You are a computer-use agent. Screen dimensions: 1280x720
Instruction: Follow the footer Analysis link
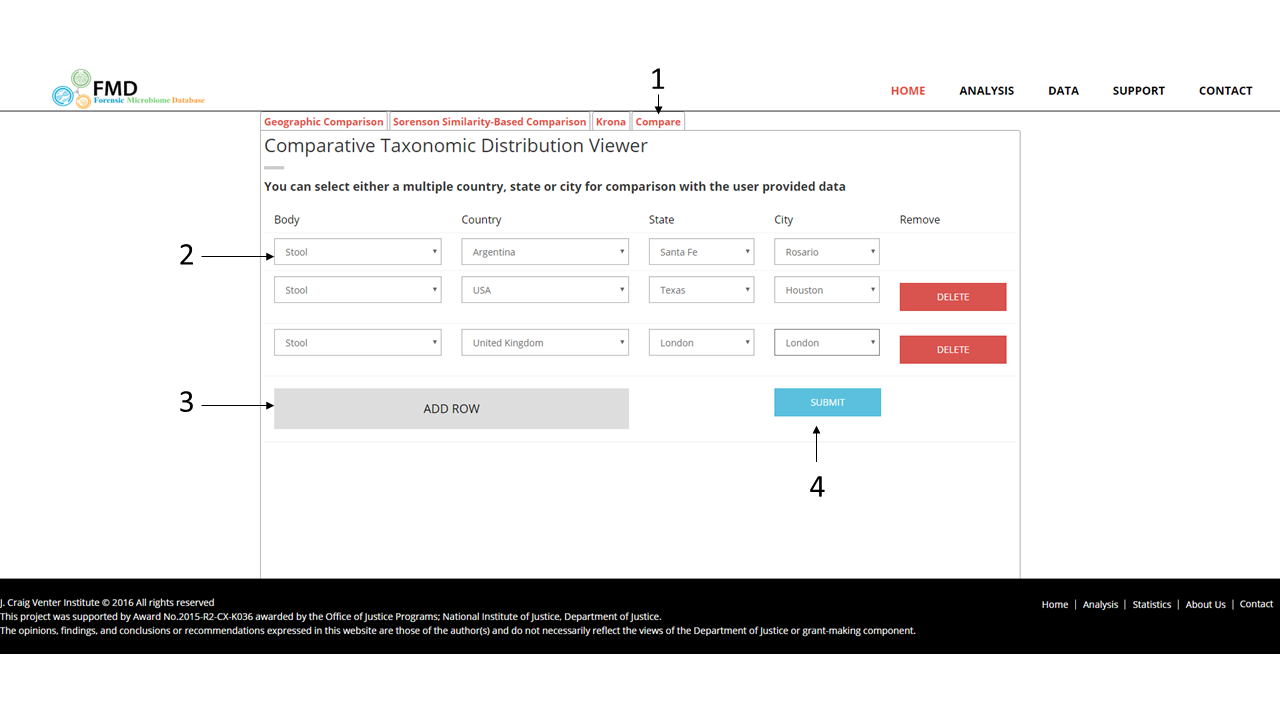[1100, 604]
